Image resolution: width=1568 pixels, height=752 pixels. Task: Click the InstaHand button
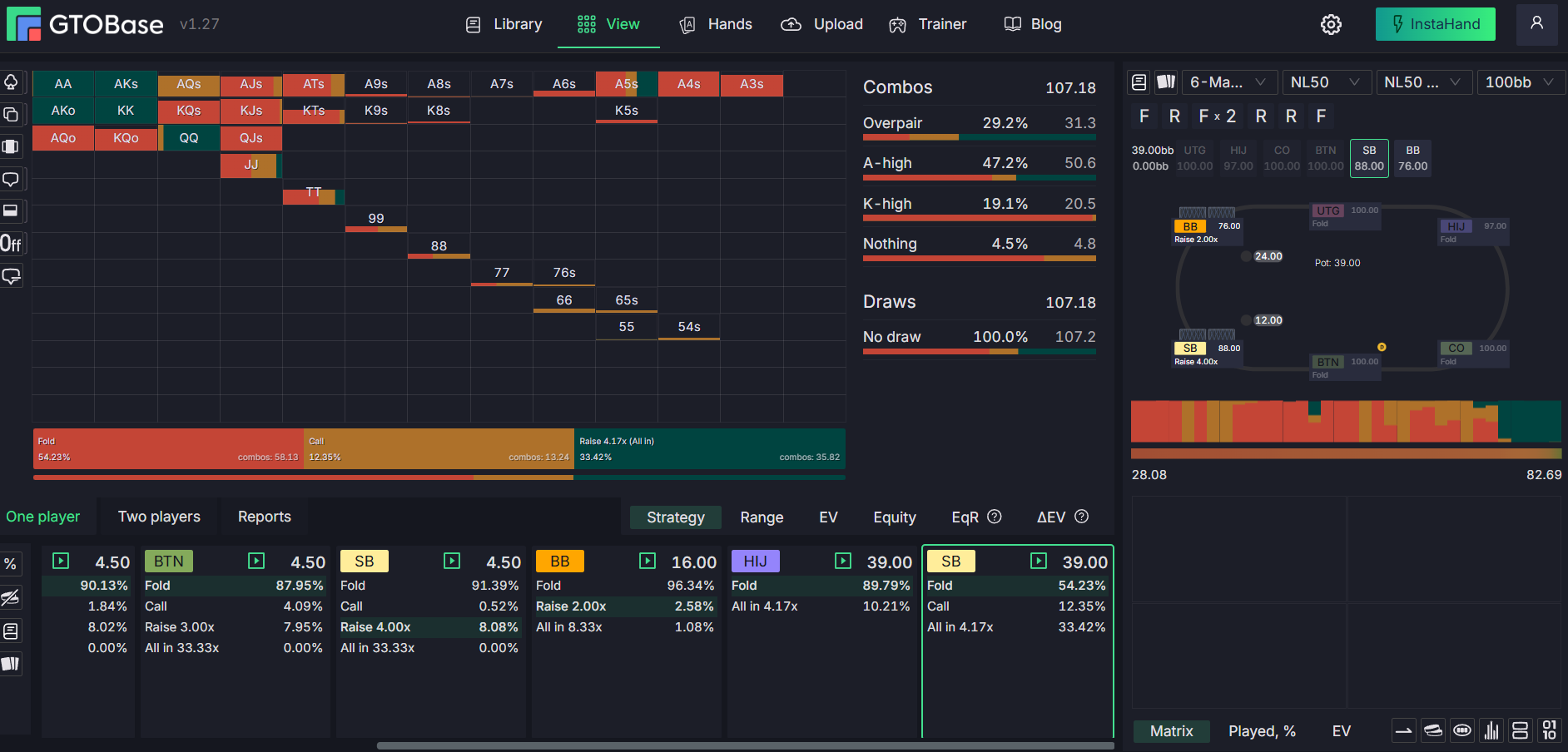point(1435,25)
